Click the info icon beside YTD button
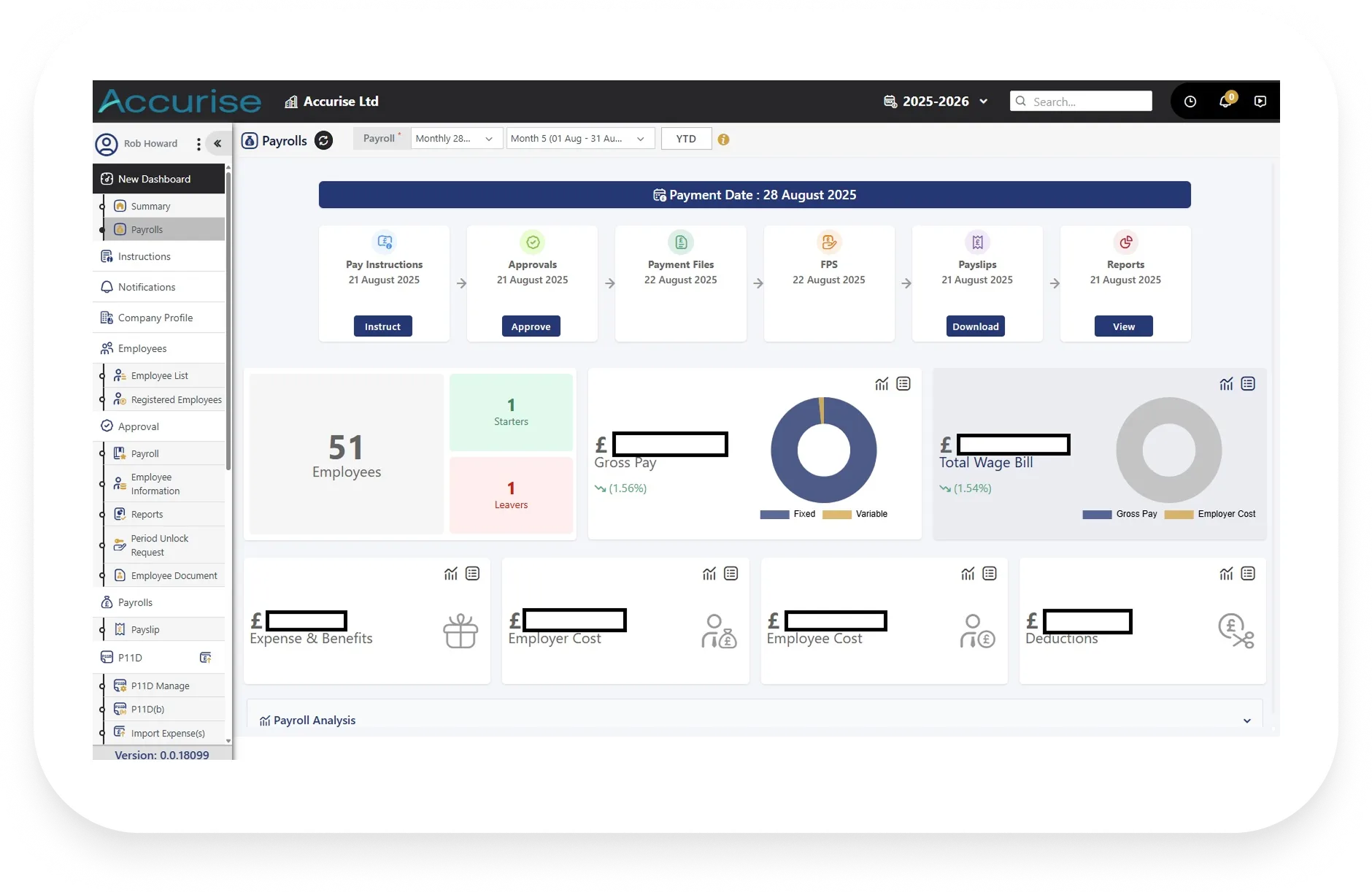The image size is (1372, 892). [x=723, y=139]
